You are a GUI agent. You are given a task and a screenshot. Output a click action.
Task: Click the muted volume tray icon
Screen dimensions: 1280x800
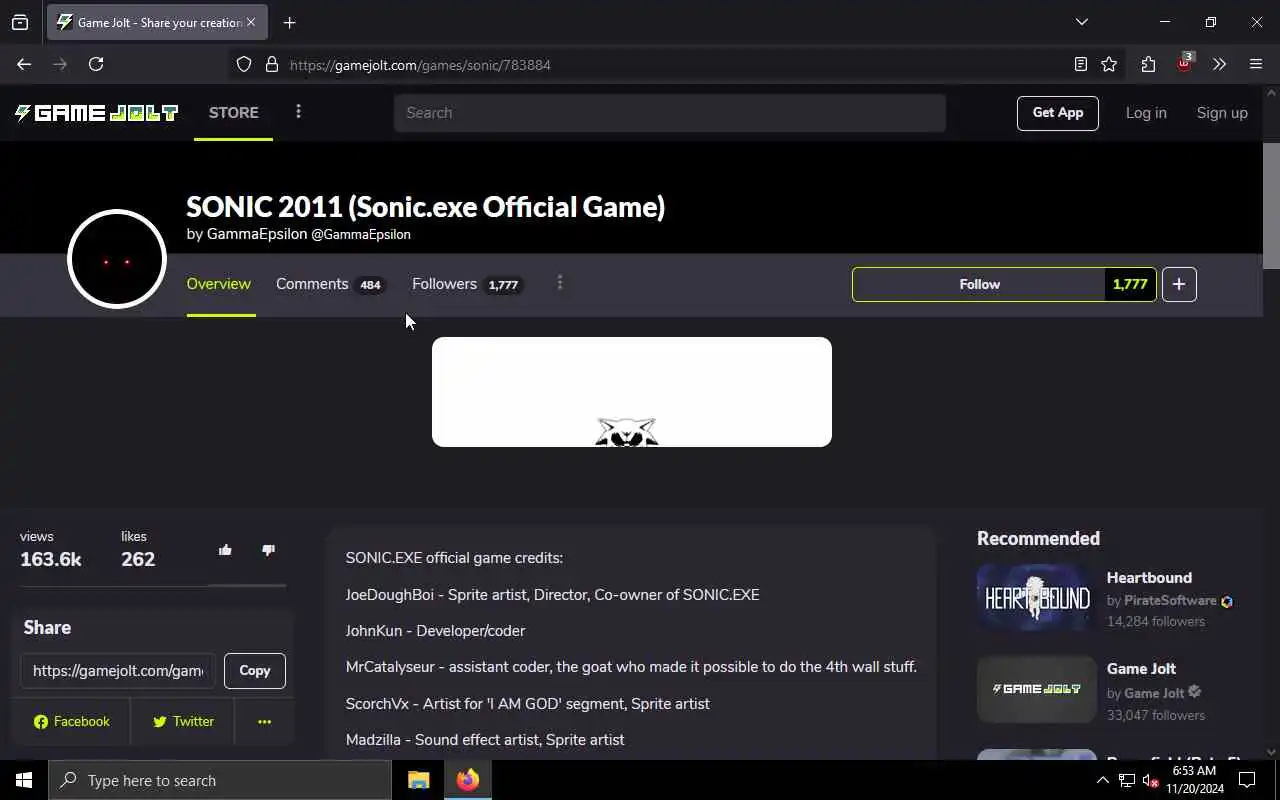(1151, 780)
